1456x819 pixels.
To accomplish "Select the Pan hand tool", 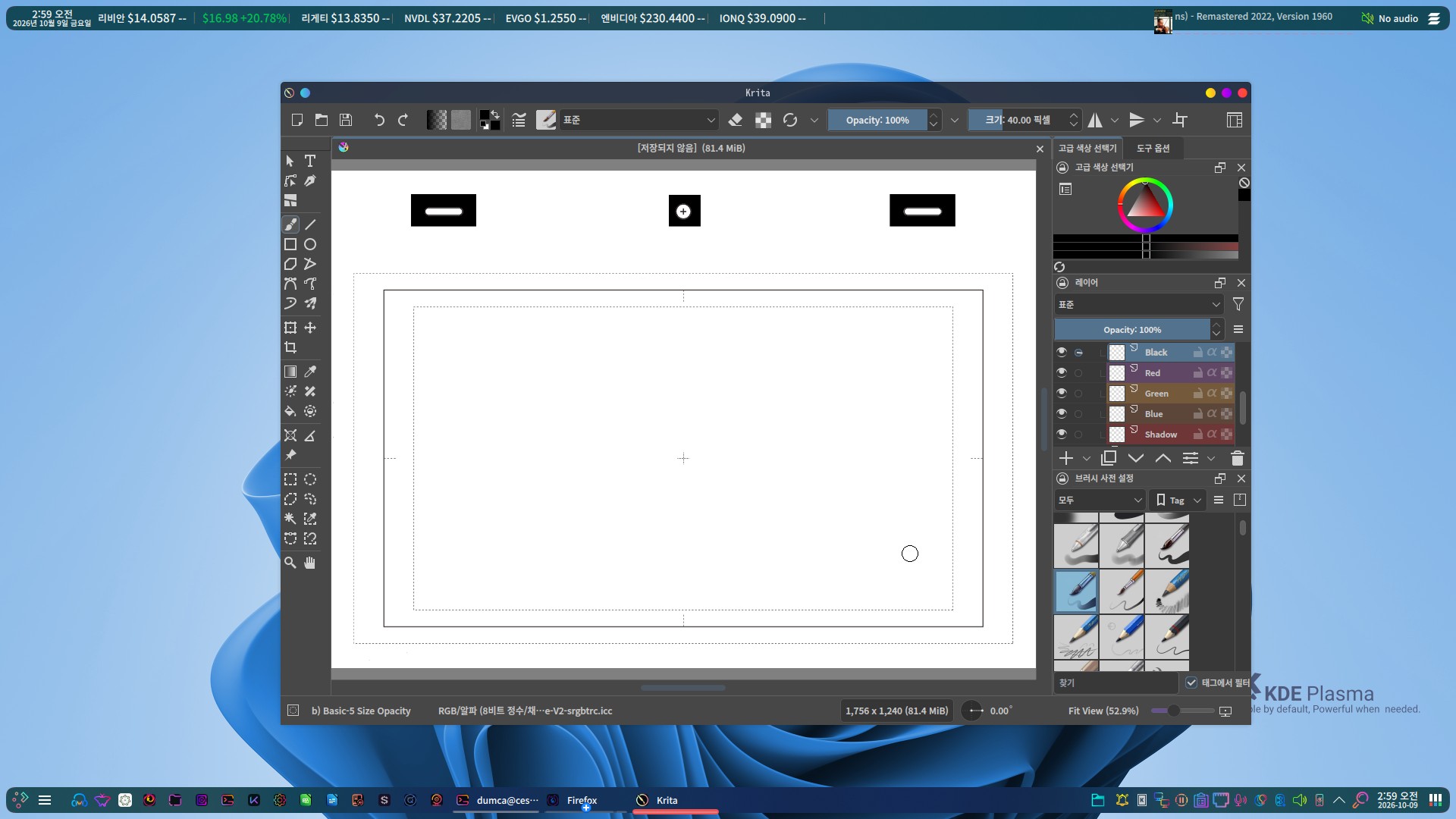I will 310,563.
